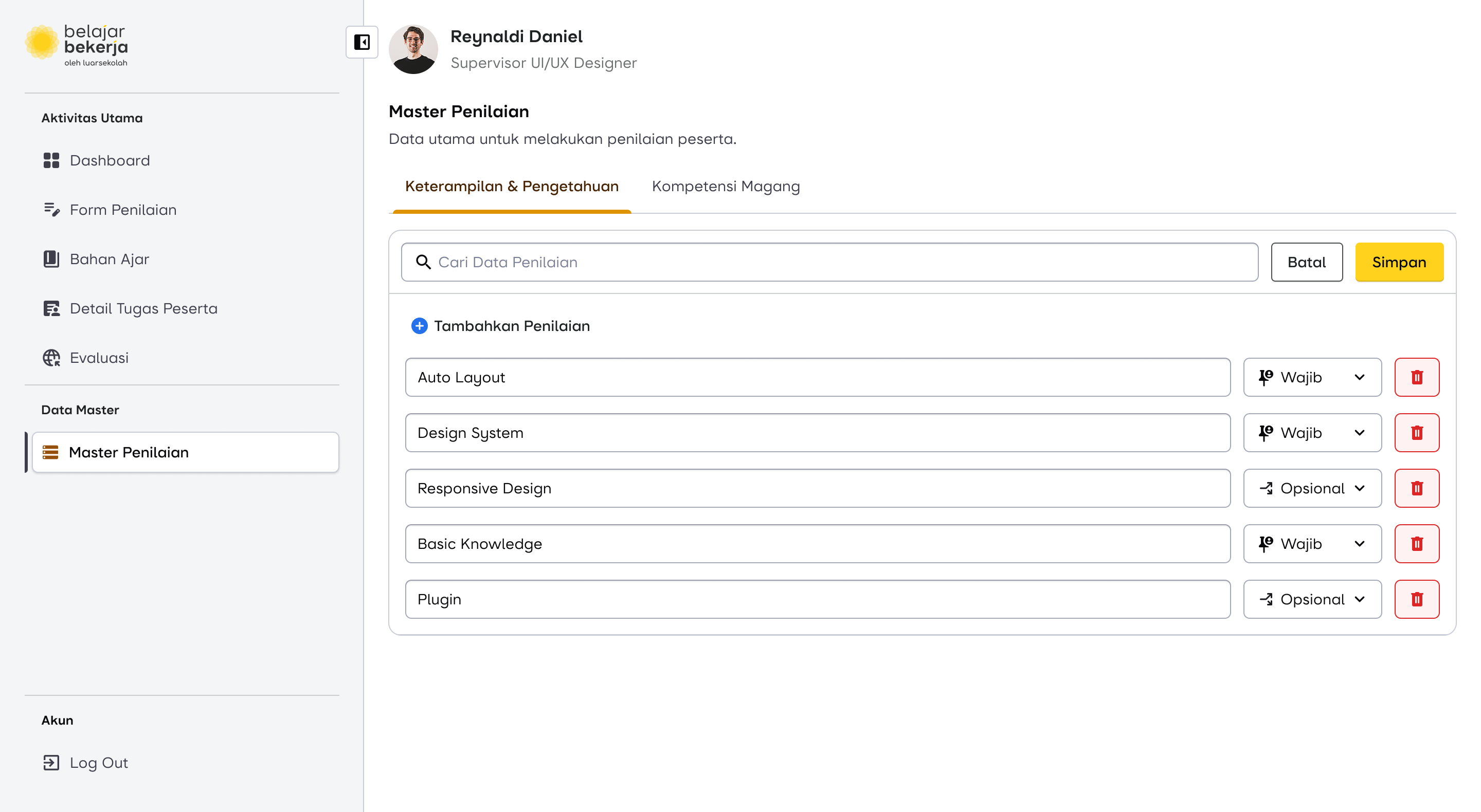Click the trash icon for Auto Layout
Image resolution: width=1481 pixels, height=812 pixels.
1416,377
